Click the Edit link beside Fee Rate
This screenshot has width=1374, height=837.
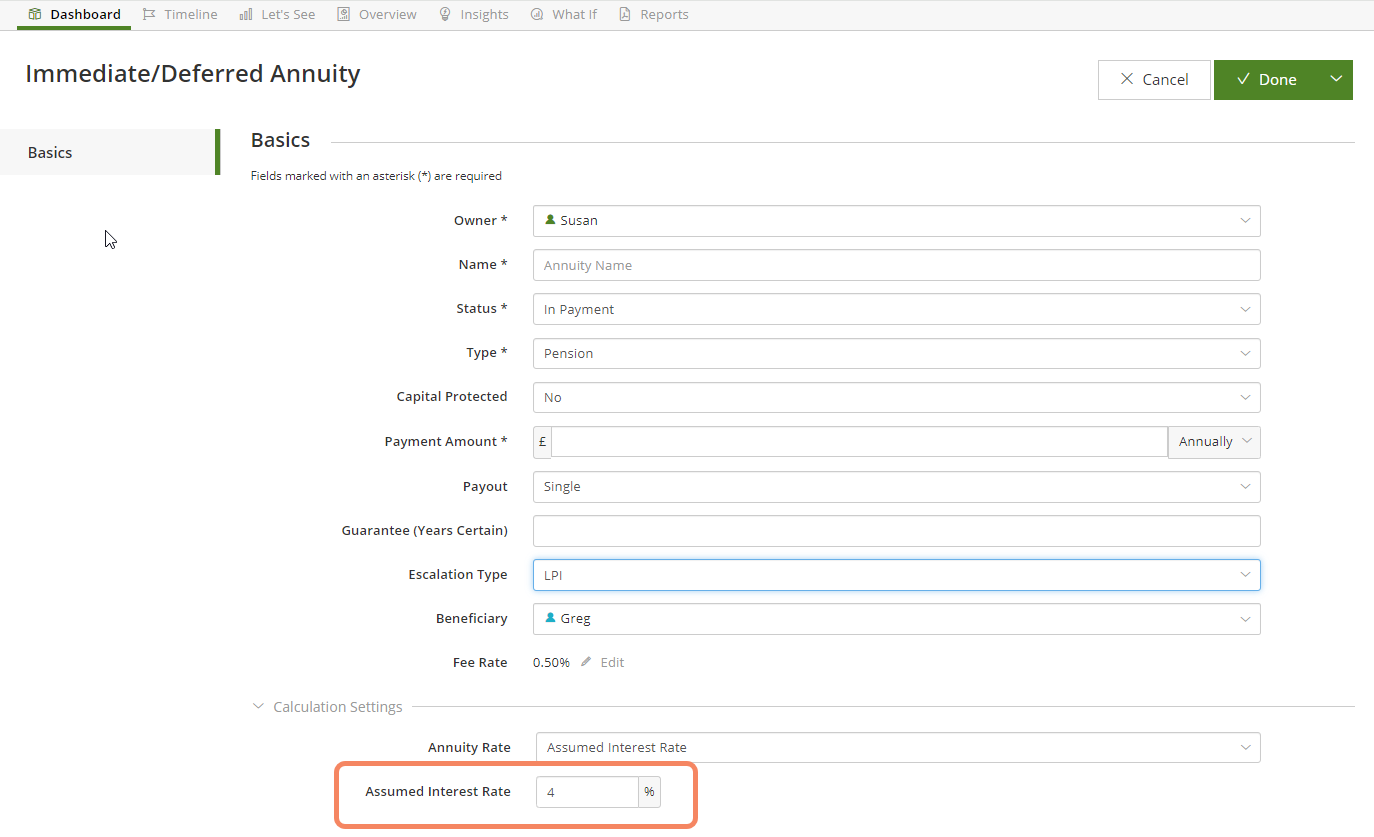612,663
